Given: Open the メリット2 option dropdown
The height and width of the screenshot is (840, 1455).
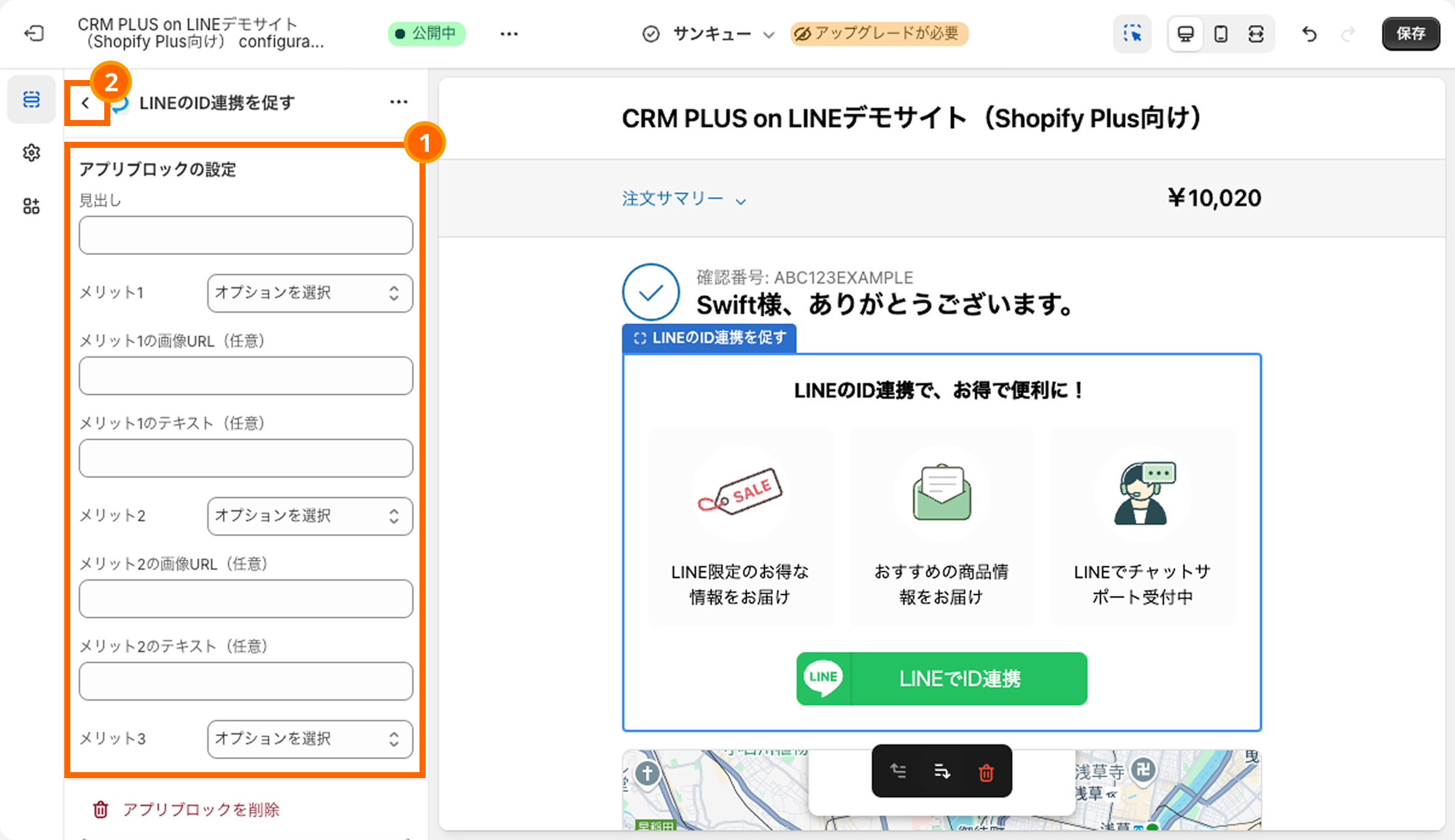Looking at the screenshot, I should [310, 516].
